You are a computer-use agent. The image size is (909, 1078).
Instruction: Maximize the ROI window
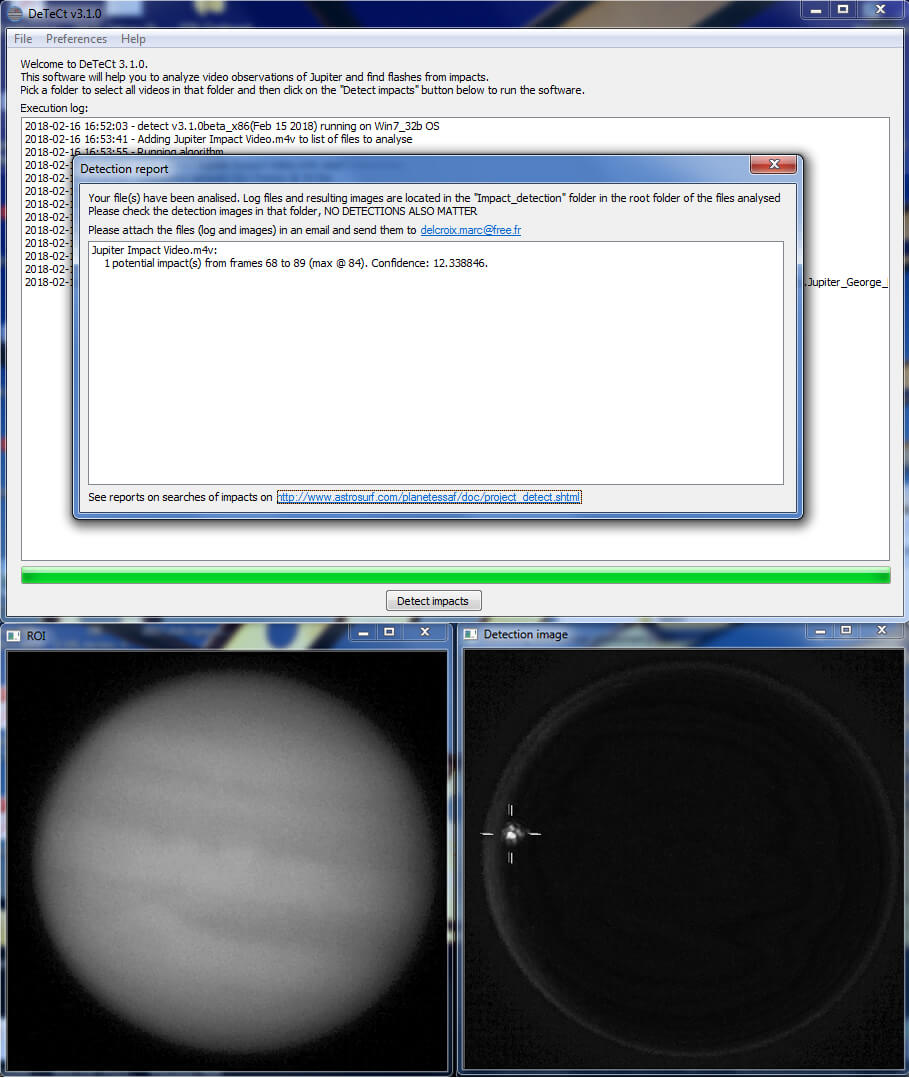coord(389,632)
